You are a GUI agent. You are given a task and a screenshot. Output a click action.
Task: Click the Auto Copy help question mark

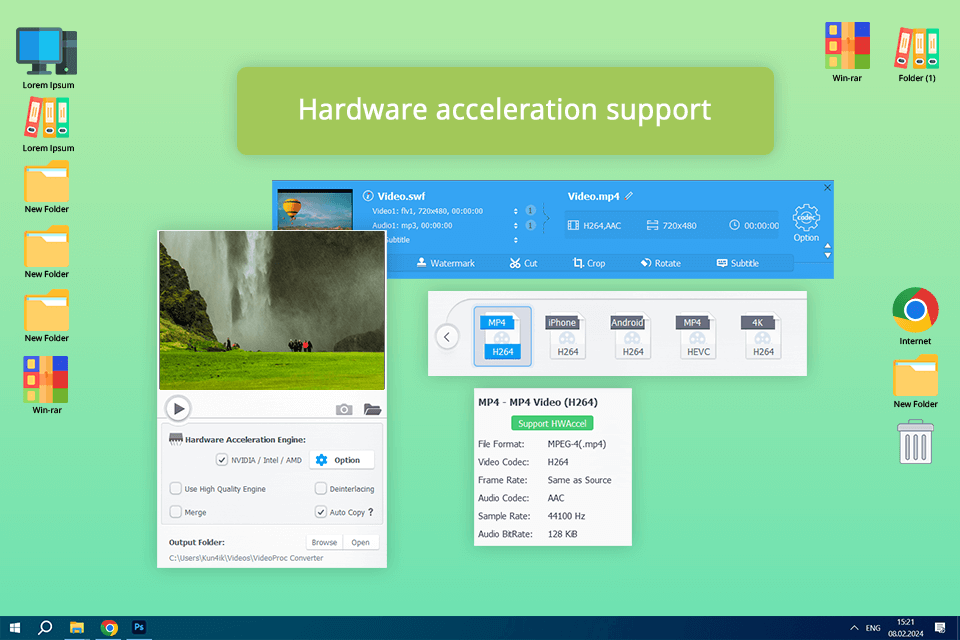point(370,512)
